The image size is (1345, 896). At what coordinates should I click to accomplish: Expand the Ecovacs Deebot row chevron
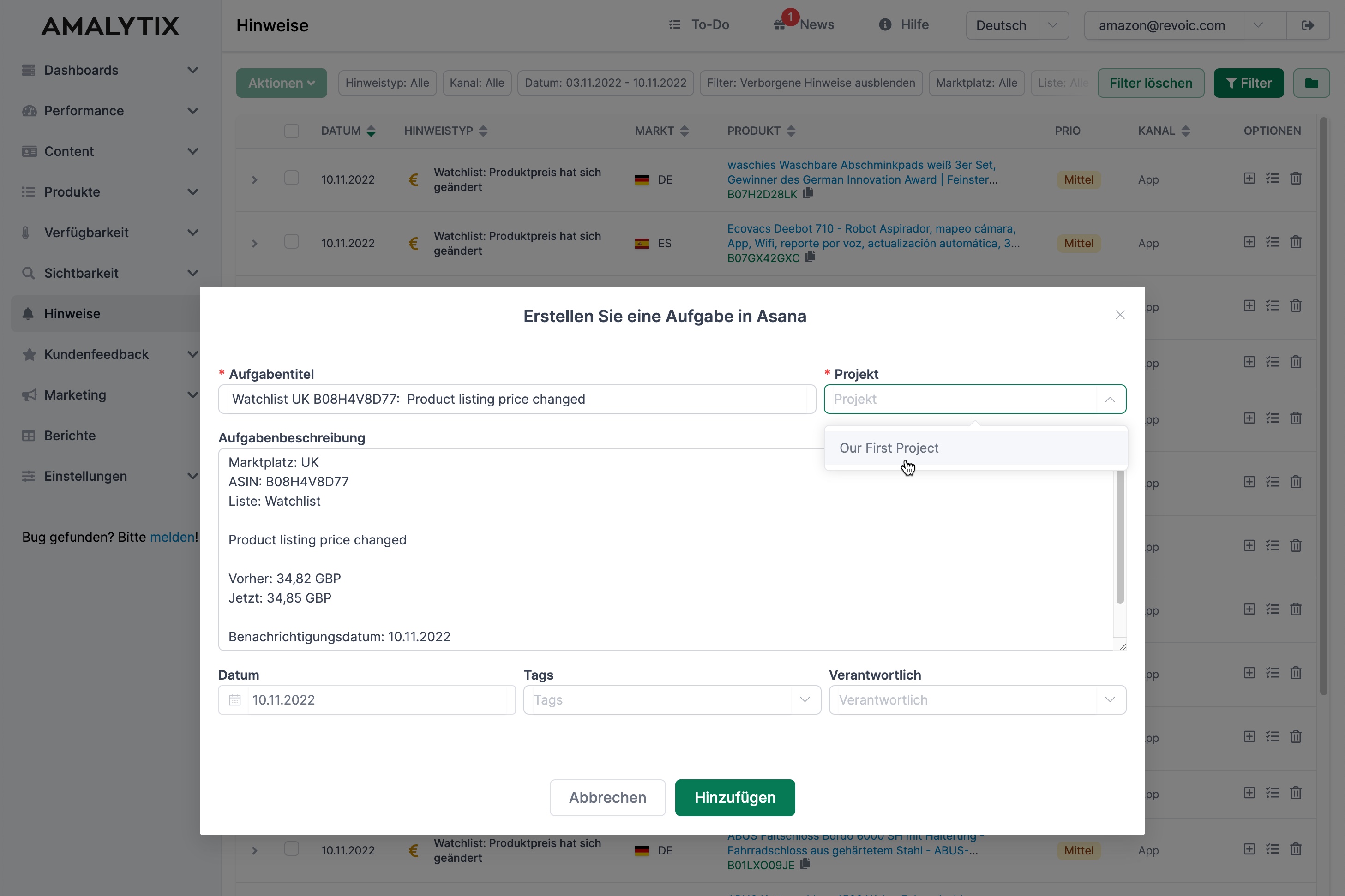point(254,244)
